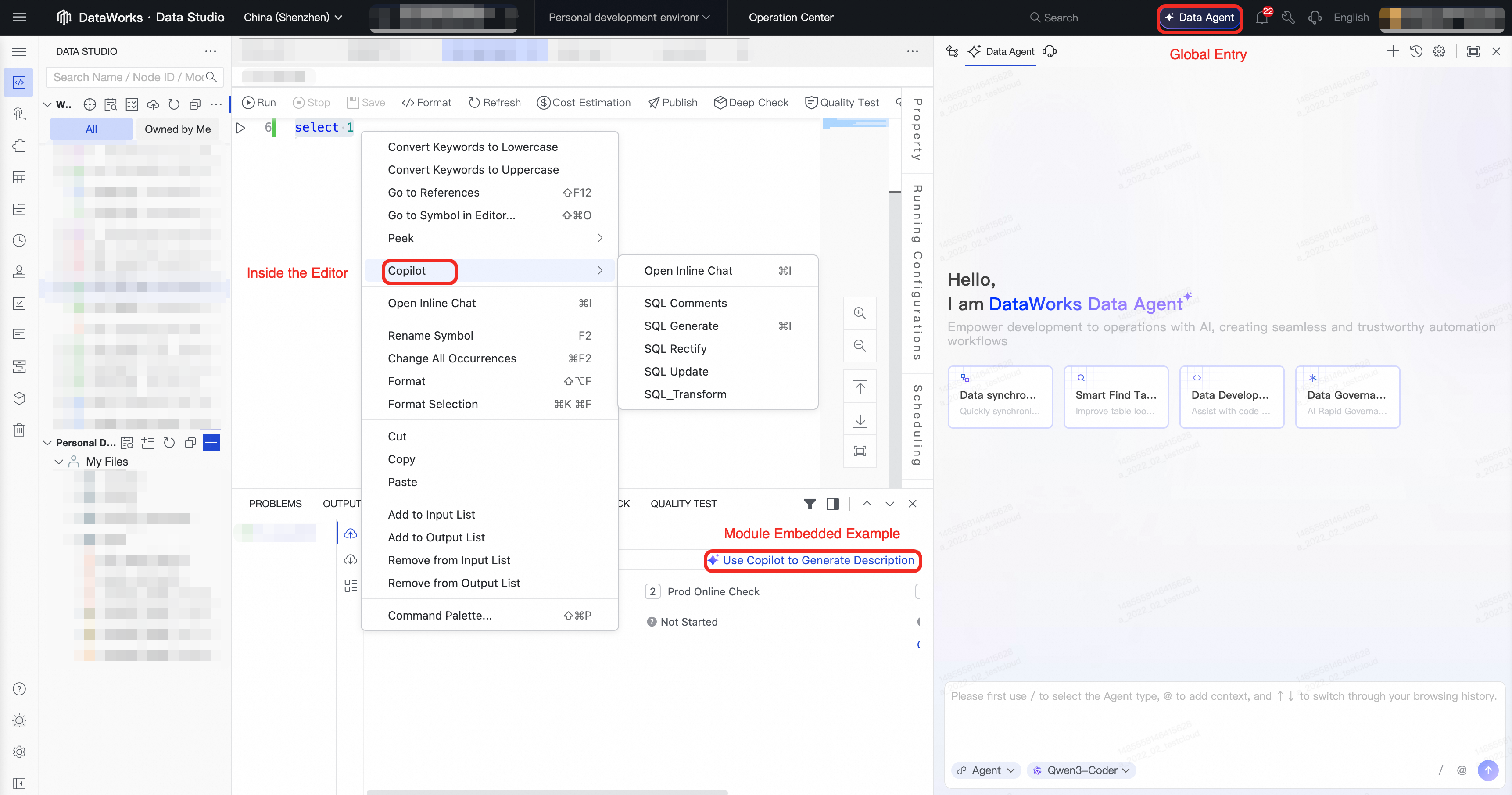Click Refresh in the editor toolbar
This screenshot has height=795, width=1512.
click(x=495, y=103)
